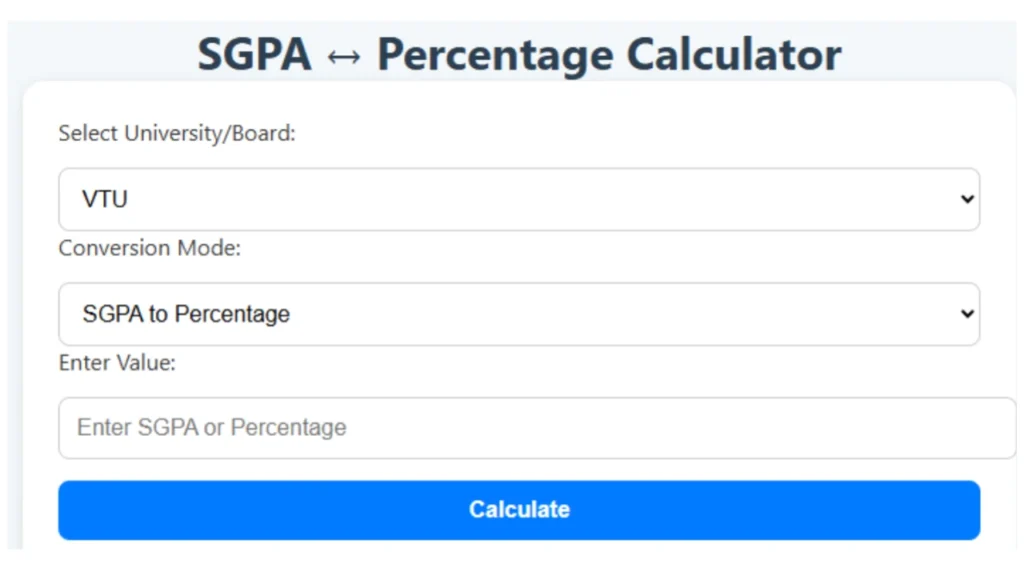Select the 'VTU' text in the first combo box
Viewport: 1024px width, 576px height.
click(104, 199)
